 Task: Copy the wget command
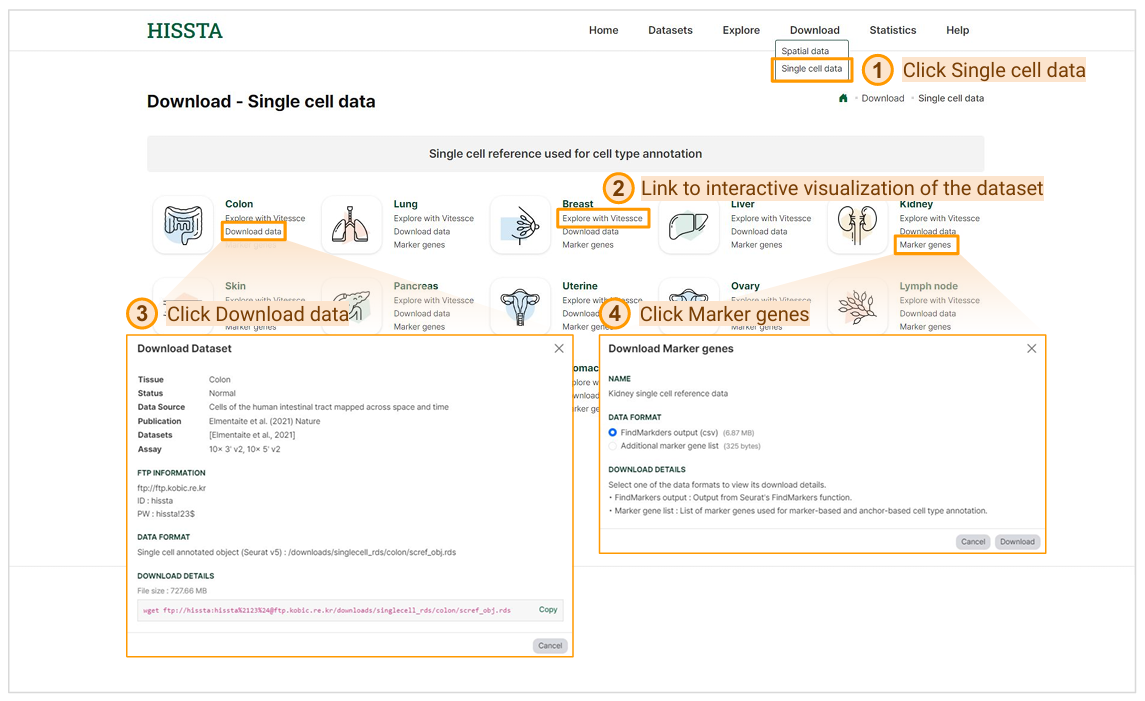point(548,610)
